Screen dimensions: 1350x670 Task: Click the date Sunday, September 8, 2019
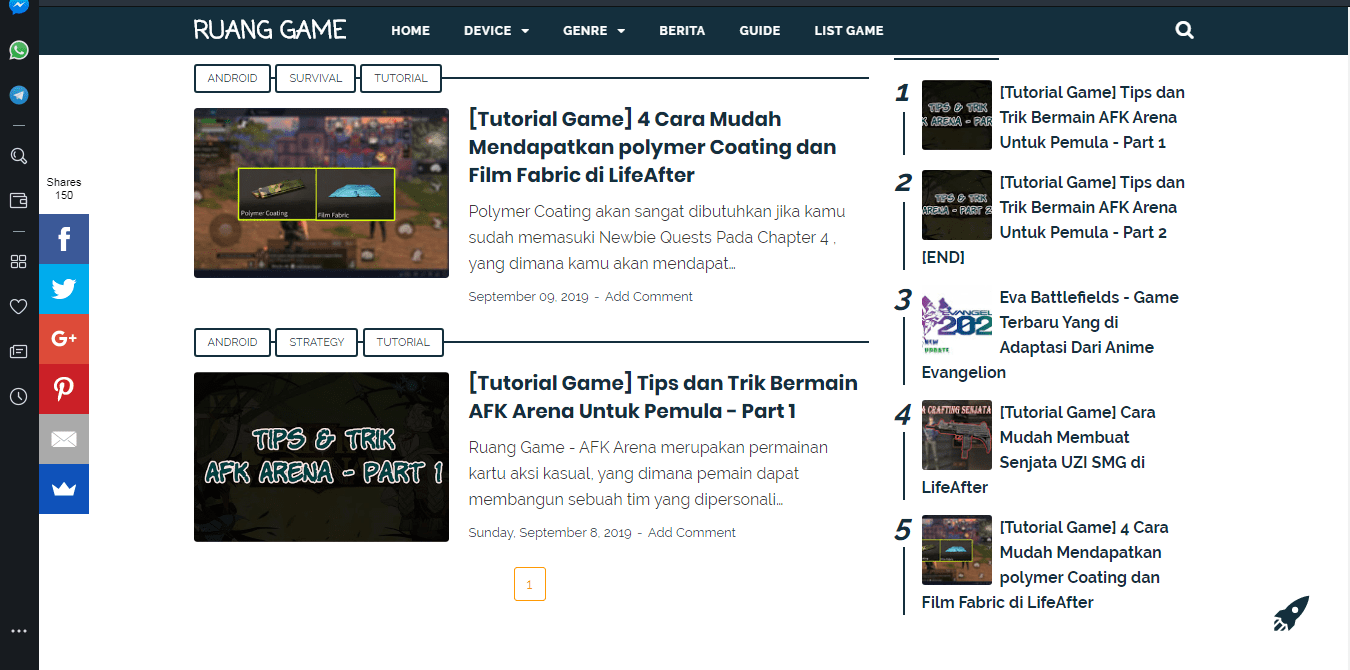550,533
